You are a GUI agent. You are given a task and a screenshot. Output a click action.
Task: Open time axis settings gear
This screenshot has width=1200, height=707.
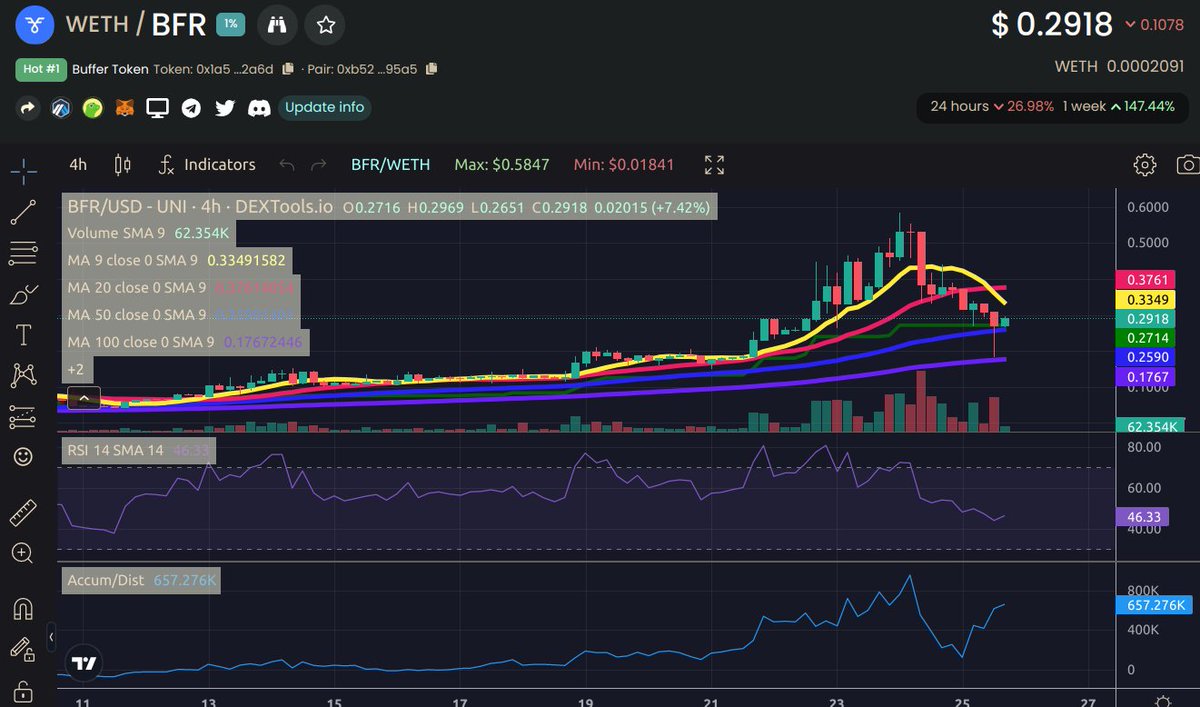click(1163, 702)
